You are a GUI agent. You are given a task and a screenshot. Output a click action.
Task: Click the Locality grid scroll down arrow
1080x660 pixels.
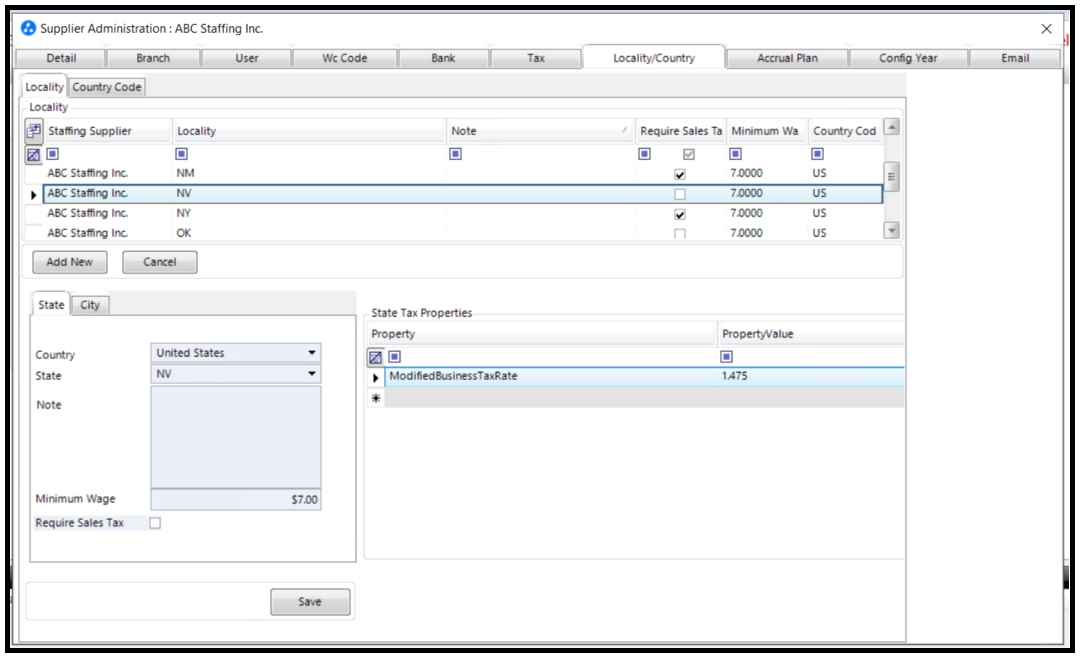[891, 230]
